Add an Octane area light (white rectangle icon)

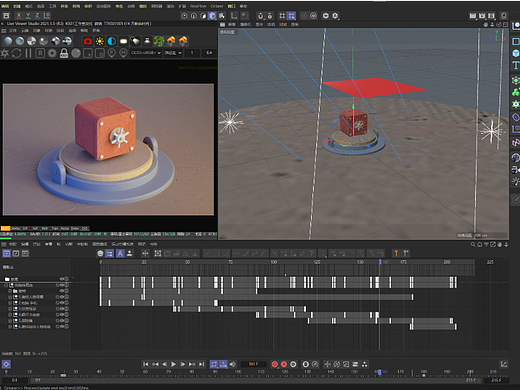tap(123, 41)
